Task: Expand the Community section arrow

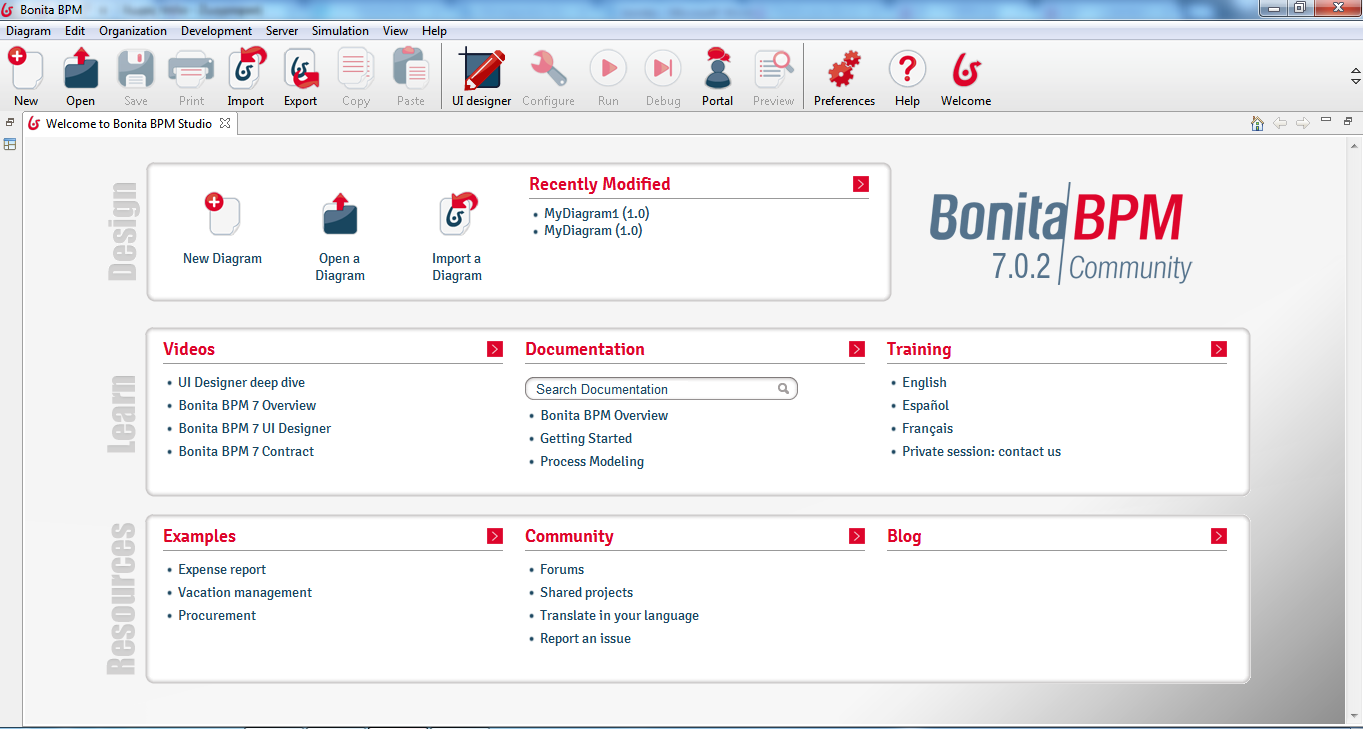Action: (x=857, y=536)
